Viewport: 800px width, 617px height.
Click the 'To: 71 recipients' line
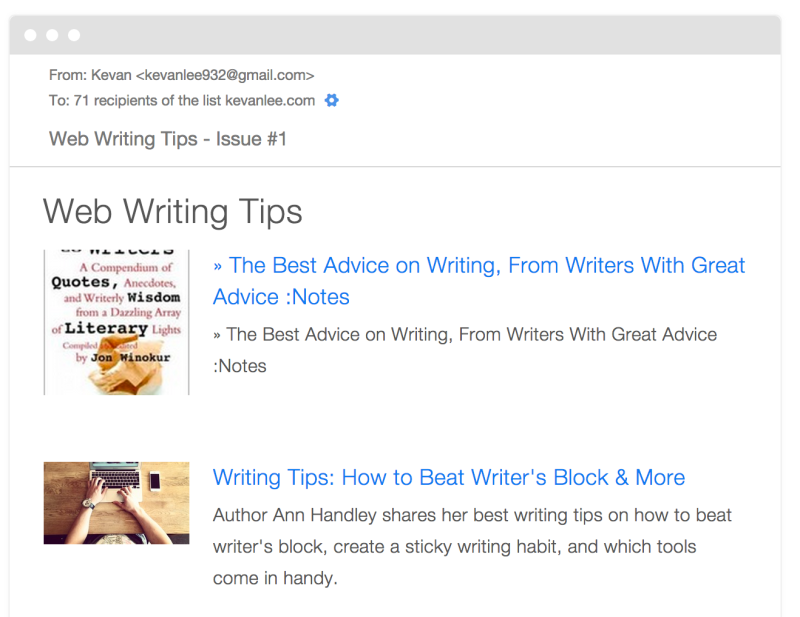[182, 101]
